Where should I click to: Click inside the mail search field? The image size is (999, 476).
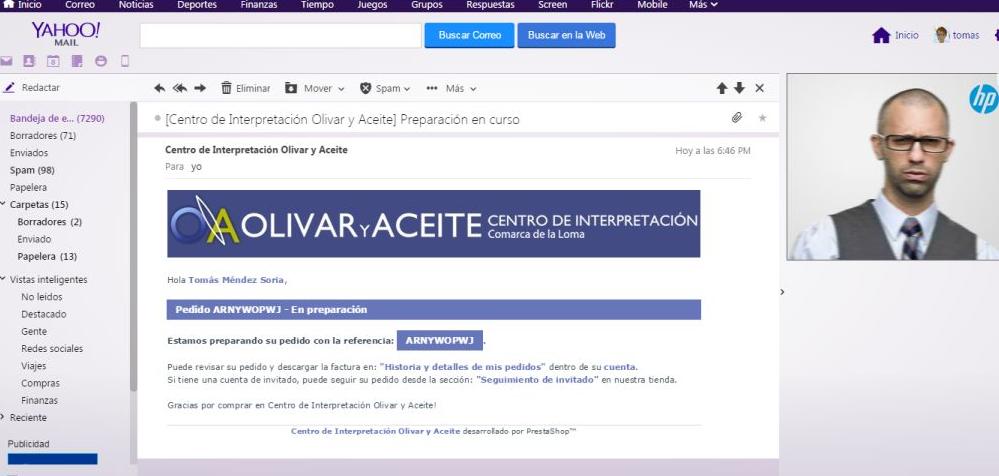coord(280,36)
